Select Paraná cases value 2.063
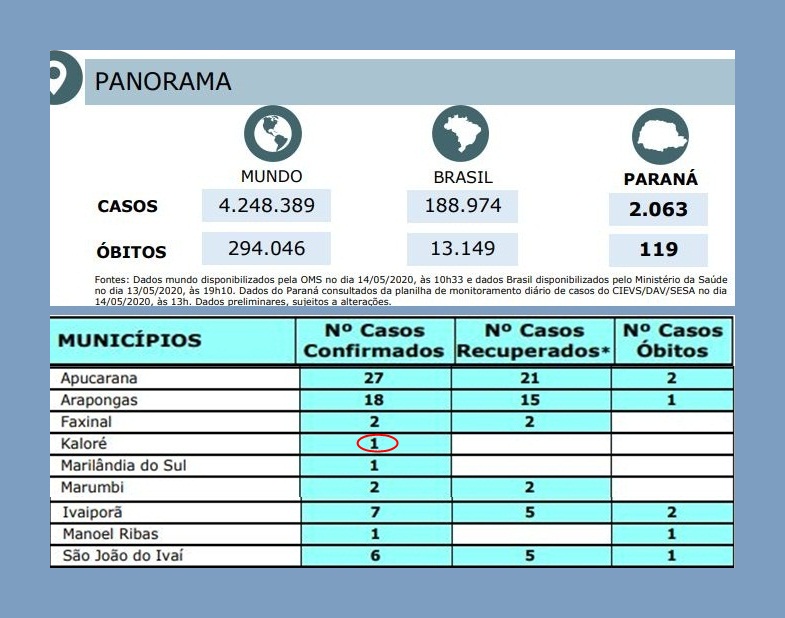The width and height of the screenshot is (785, 618). [658, 209]
